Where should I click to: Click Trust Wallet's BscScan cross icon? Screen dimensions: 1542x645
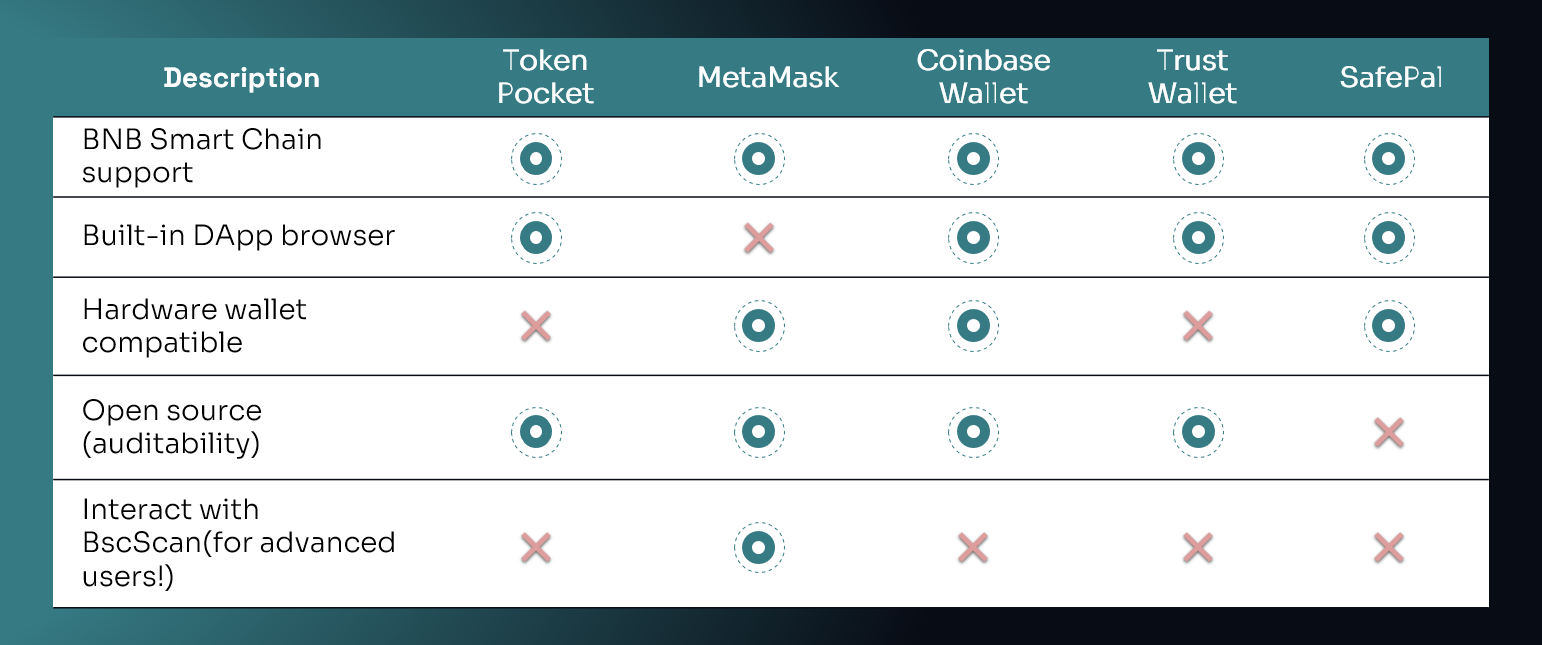(x=1197, y=547)
